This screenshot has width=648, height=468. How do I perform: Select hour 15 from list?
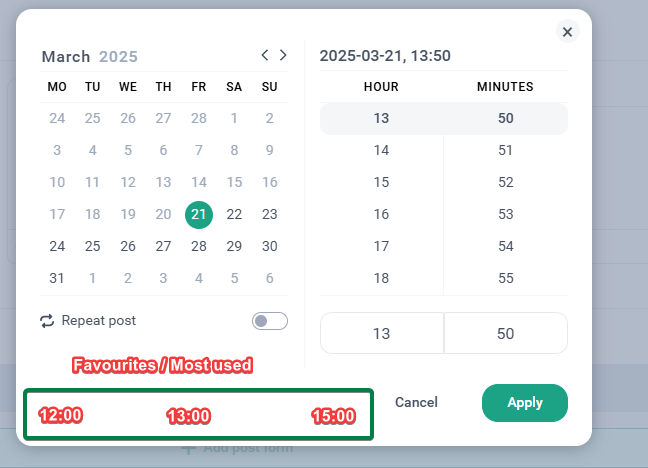coord(381,182)
